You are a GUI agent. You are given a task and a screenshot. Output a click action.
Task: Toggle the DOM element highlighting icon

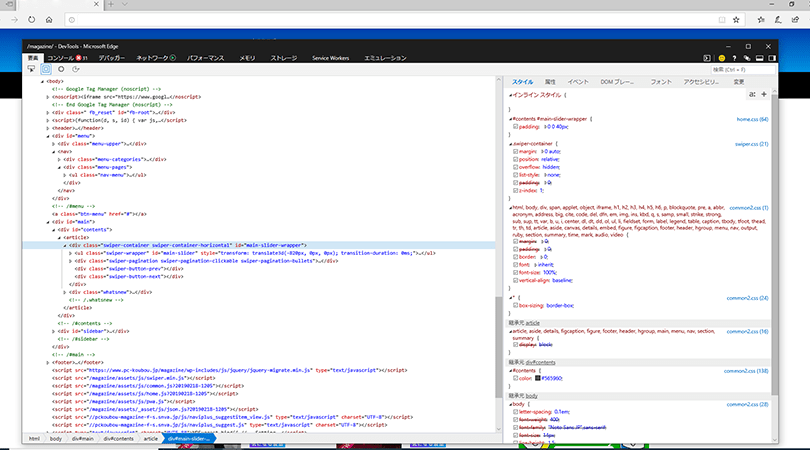coord(46,70)
